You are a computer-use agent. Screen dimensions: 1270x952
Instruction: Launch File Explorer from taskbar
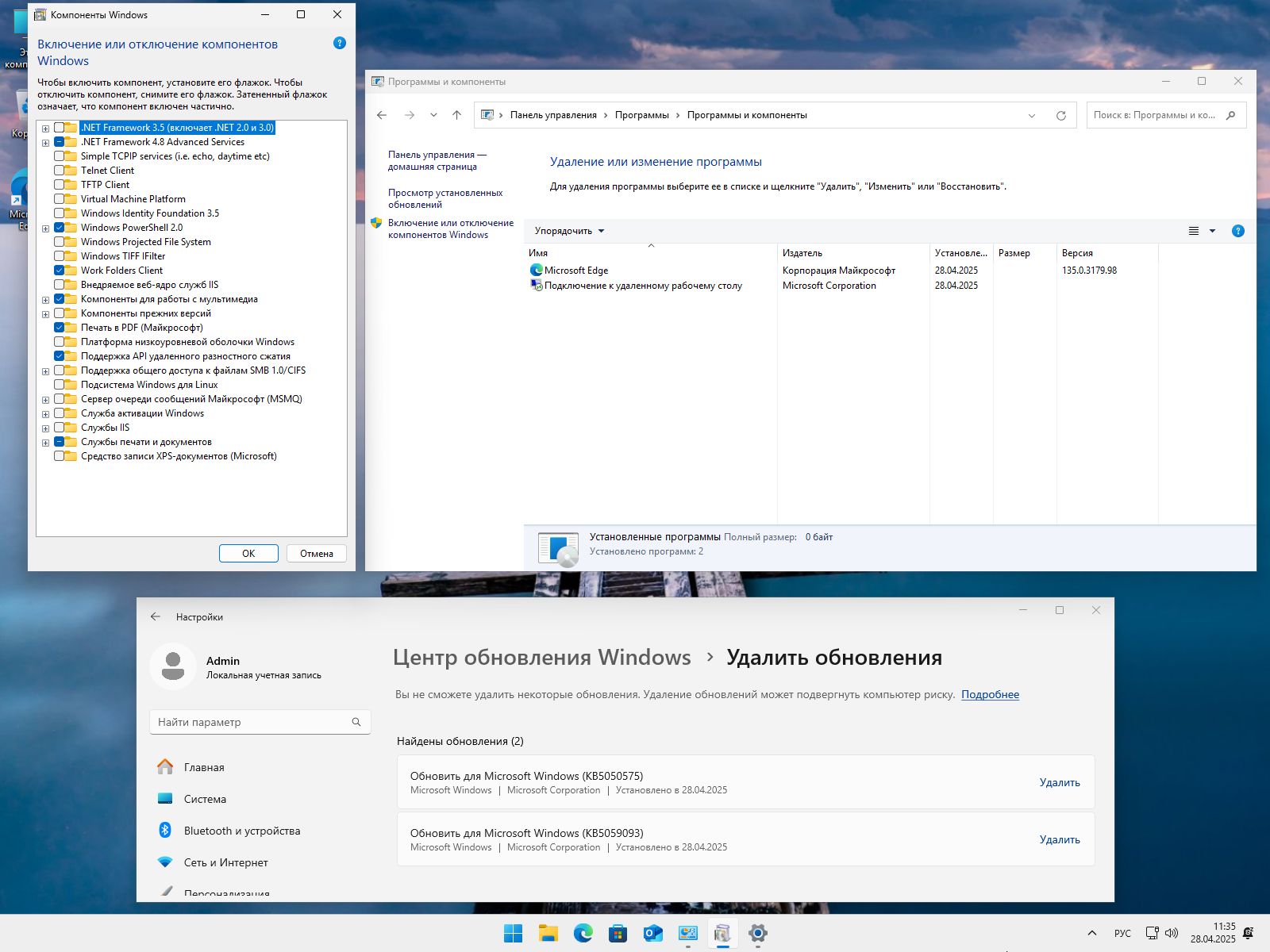click(x=548, y=933)
